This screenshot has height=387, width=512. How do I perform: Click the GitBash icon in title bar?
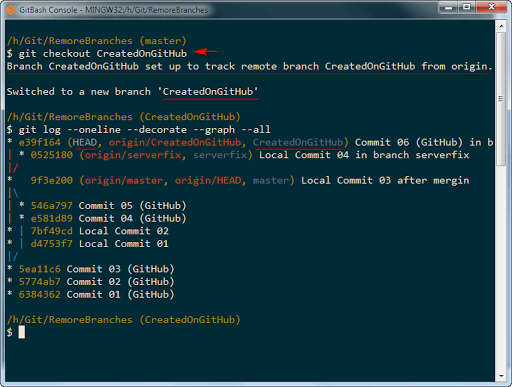click(x=10, y=10)
